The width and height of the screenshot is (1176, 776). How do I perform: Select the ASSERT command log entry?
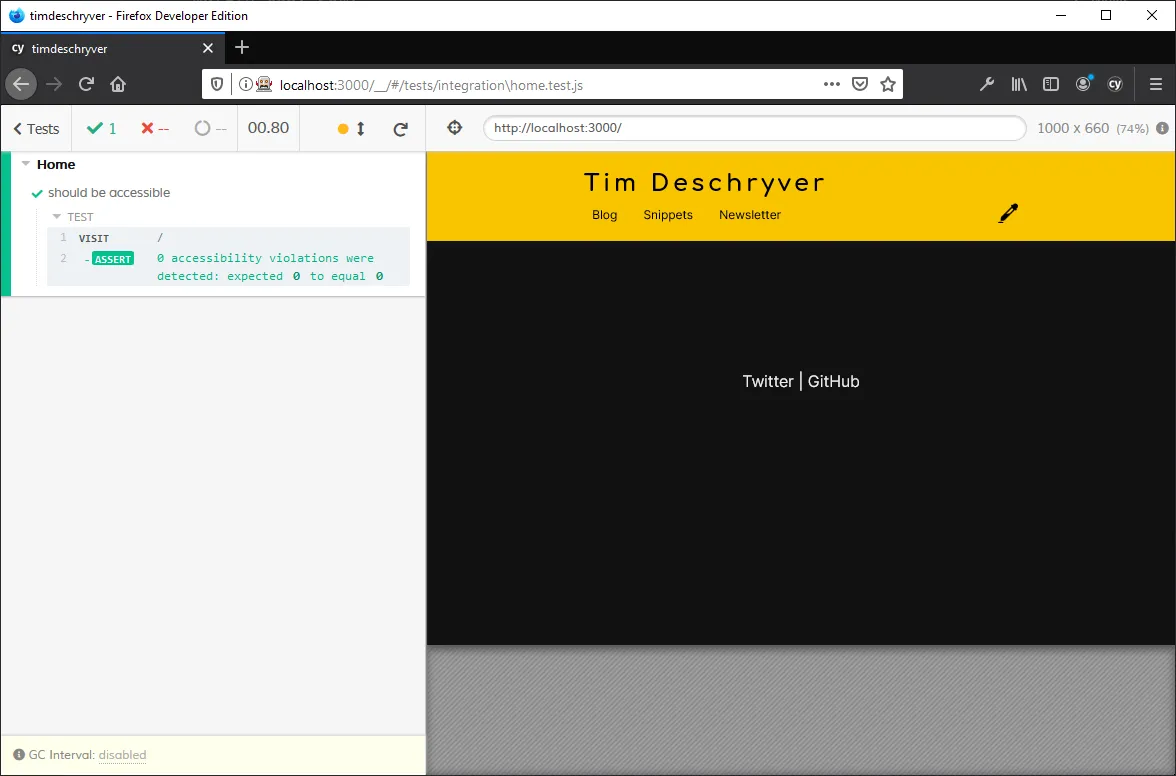pos(229,267)
